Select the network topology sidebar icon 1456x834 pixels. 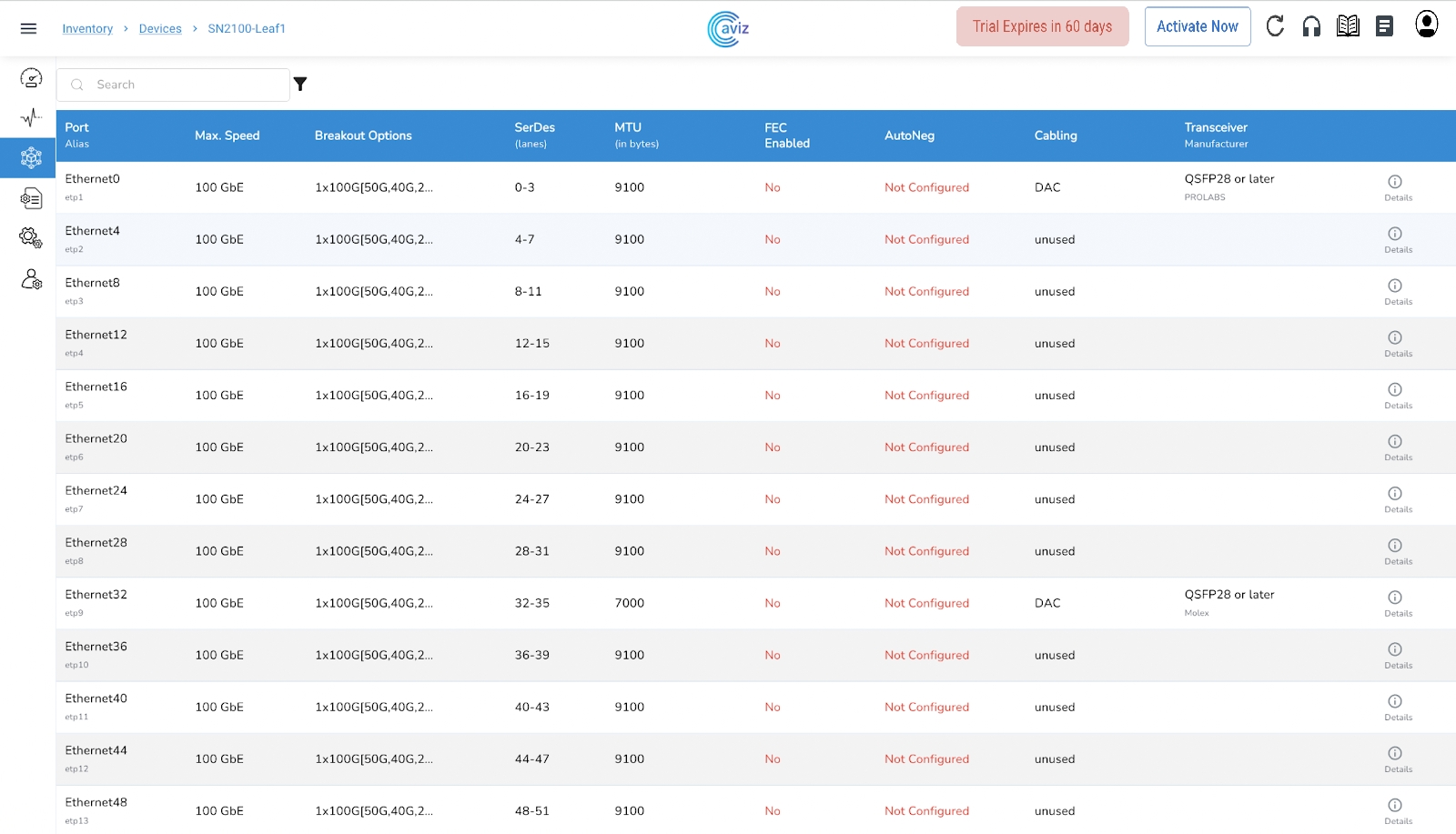(x=31, y=158)
